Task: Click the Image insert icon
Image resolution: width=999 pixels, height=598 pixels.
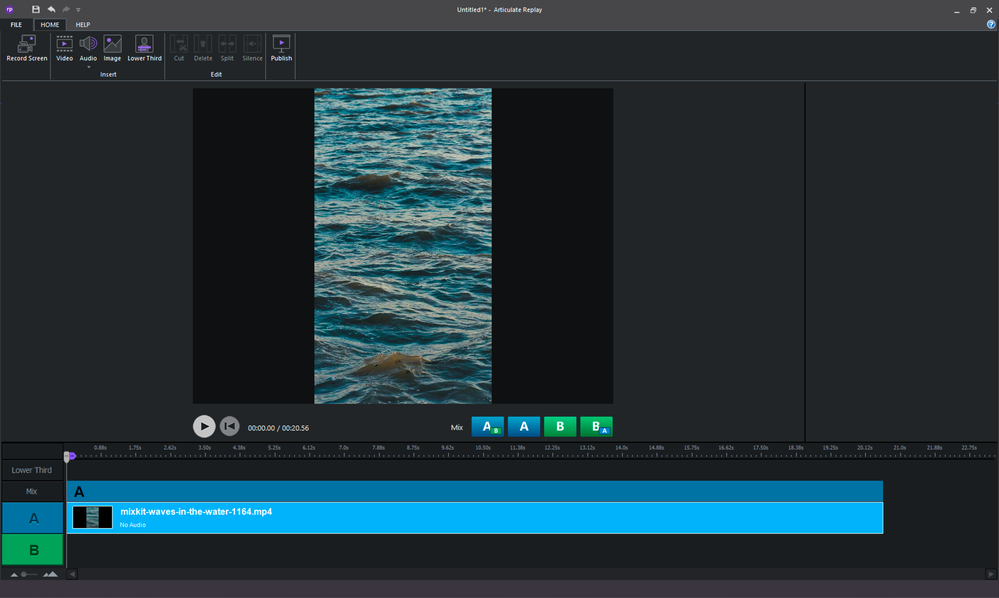Action: pyautogui.click(x=112, y=45)
